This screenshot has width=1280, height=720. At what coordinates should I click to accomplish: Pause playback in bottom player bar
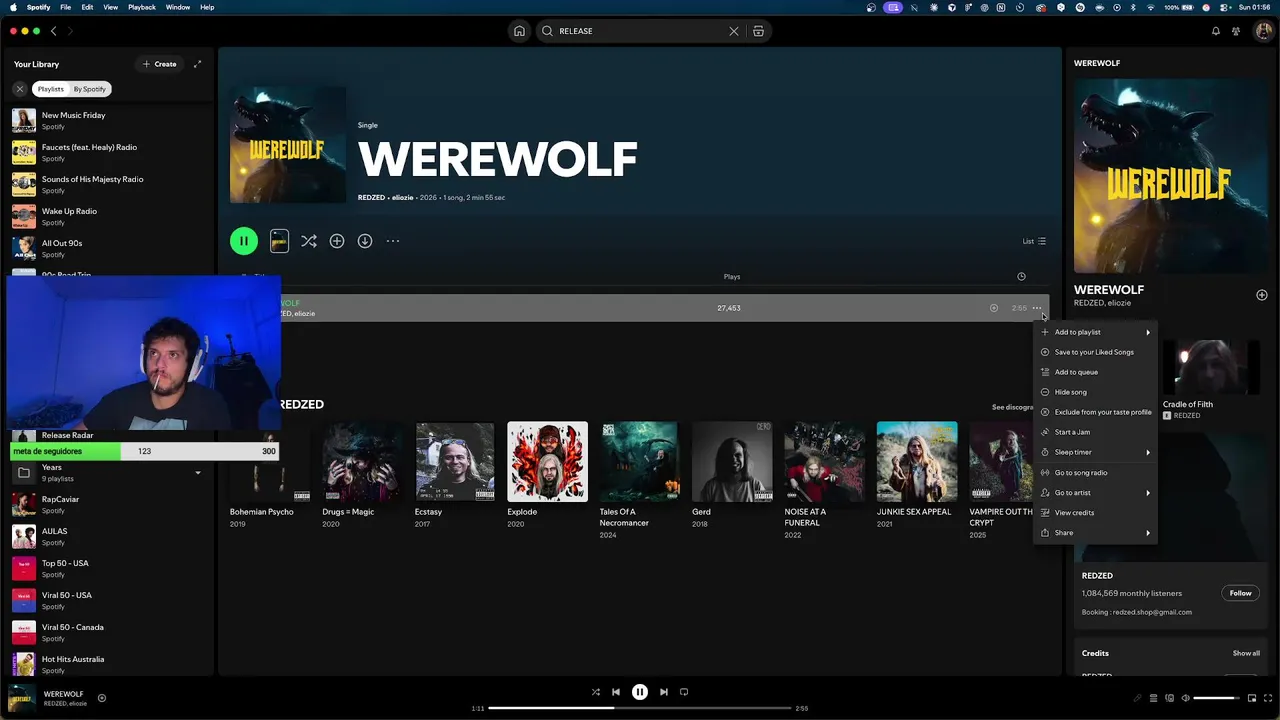pyautogui.click(x=640, y=692)
